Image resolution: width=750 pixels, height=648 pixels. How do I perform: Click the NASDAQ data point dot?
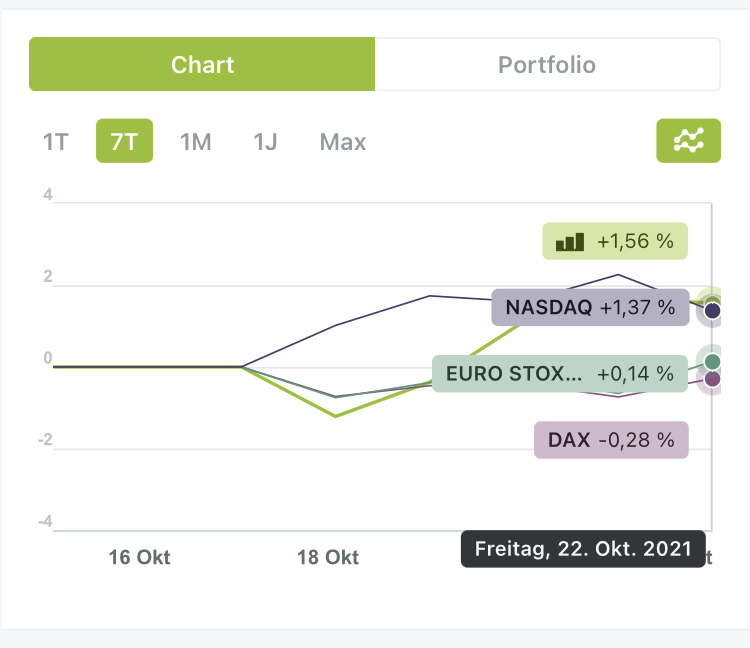point(712,311)
